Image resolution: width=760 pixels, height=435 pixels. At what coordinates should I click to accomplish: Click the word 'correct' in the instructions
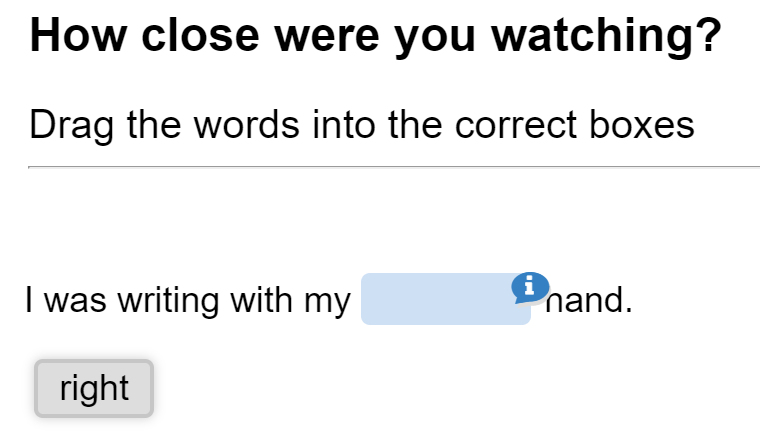(516, 125)
